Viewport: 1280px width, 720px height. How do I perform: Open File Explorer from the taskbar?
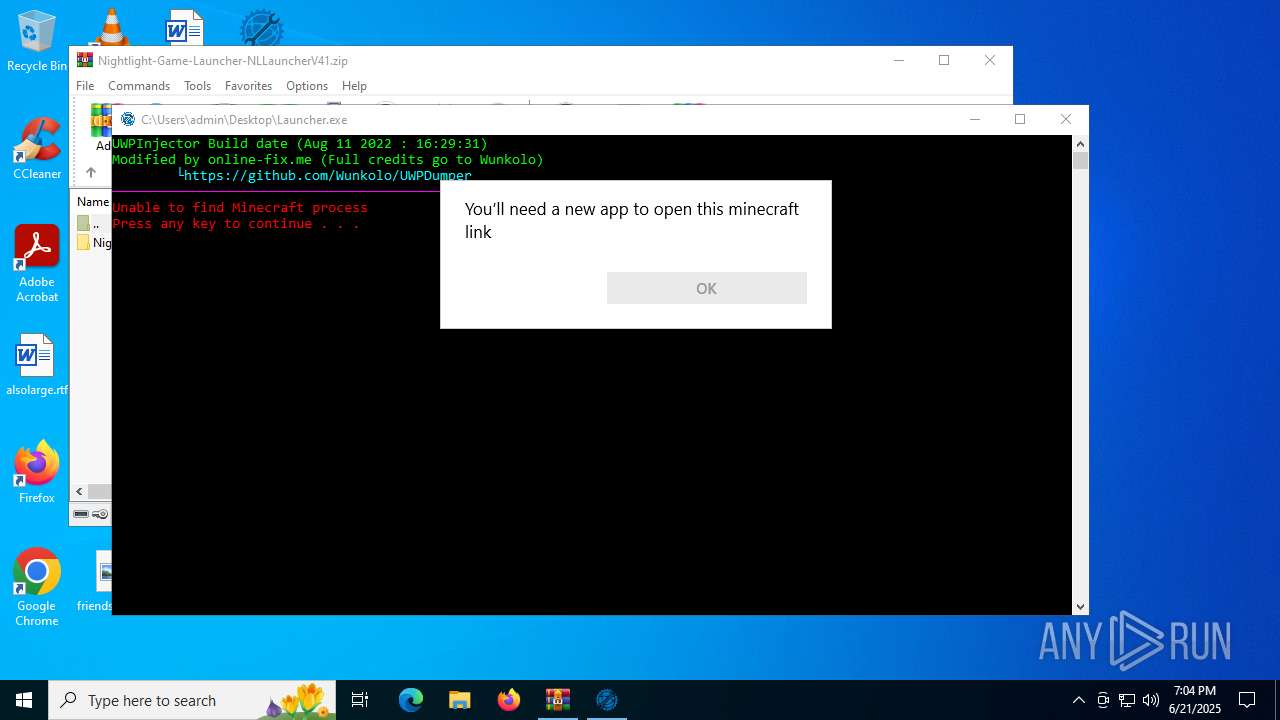[459, 700]
